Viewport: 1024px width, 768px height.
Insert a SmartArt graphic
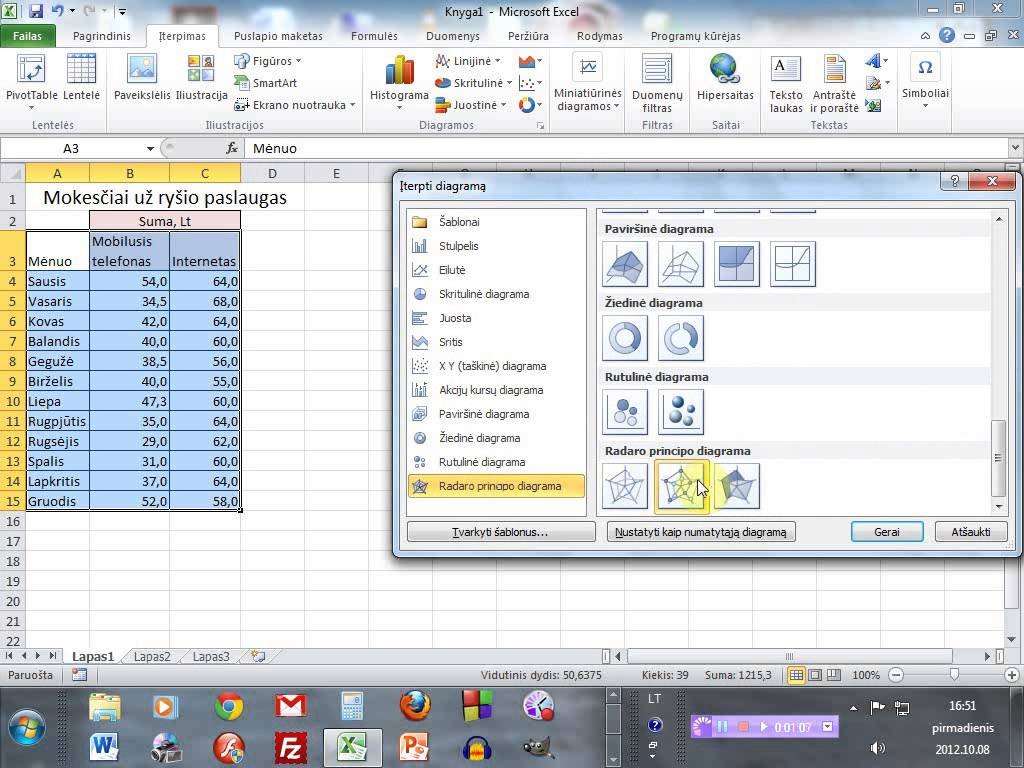[x=266, y=83]
